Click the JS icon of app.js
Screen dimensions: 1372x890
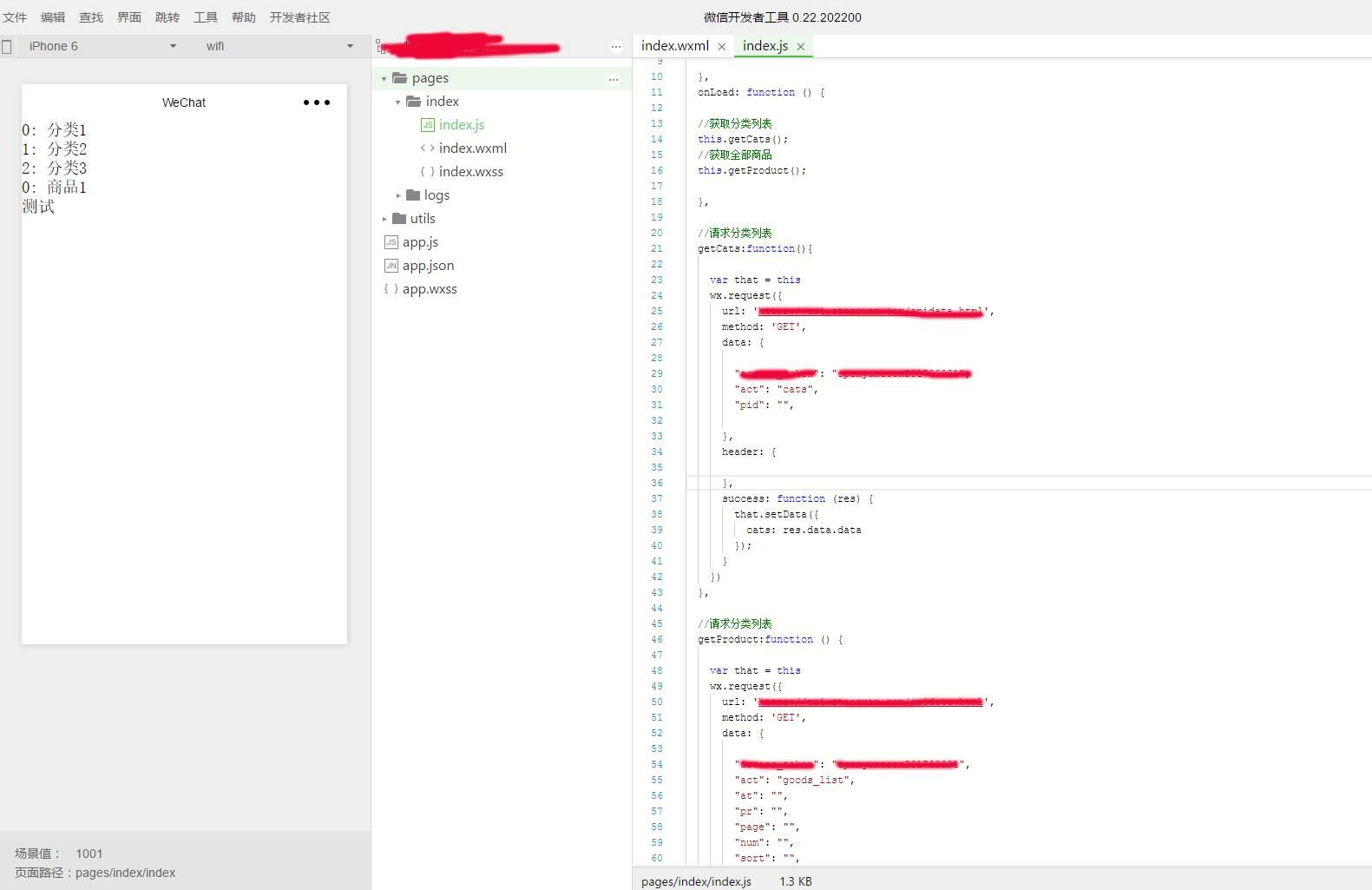[x=391, y=242]
